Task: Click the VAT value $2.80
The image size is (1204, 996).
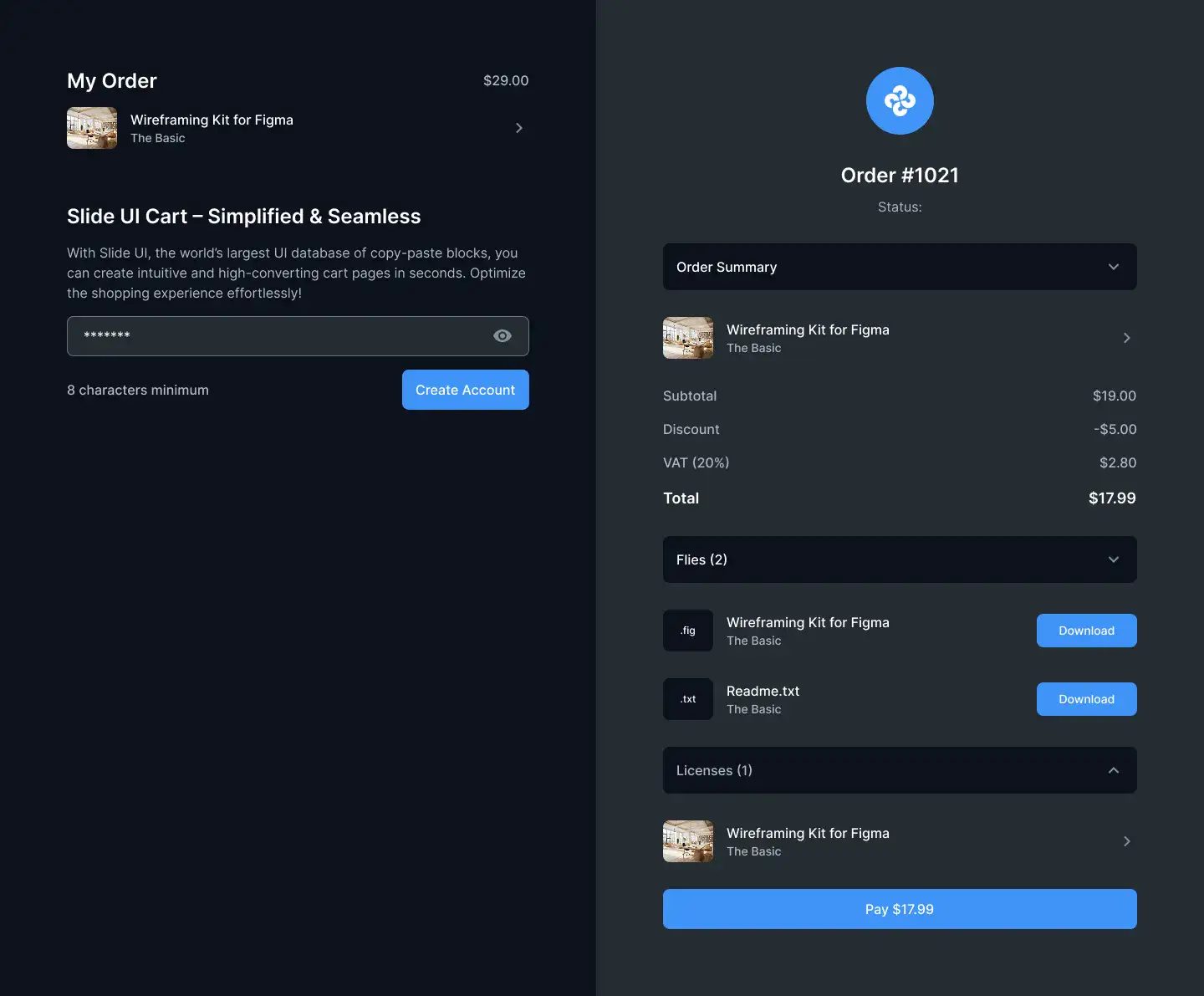Action: click(x=1118, y=462)
